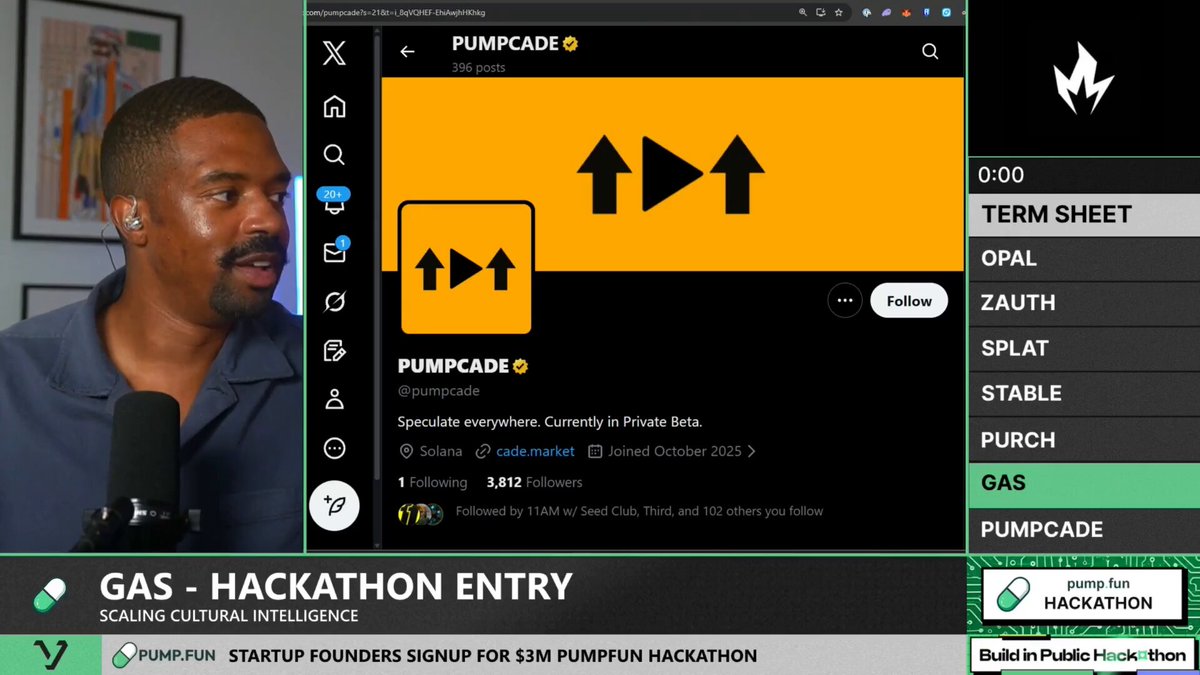1200x675 pixels.
Task: Go to the Home feed icon
Action: 334,106
